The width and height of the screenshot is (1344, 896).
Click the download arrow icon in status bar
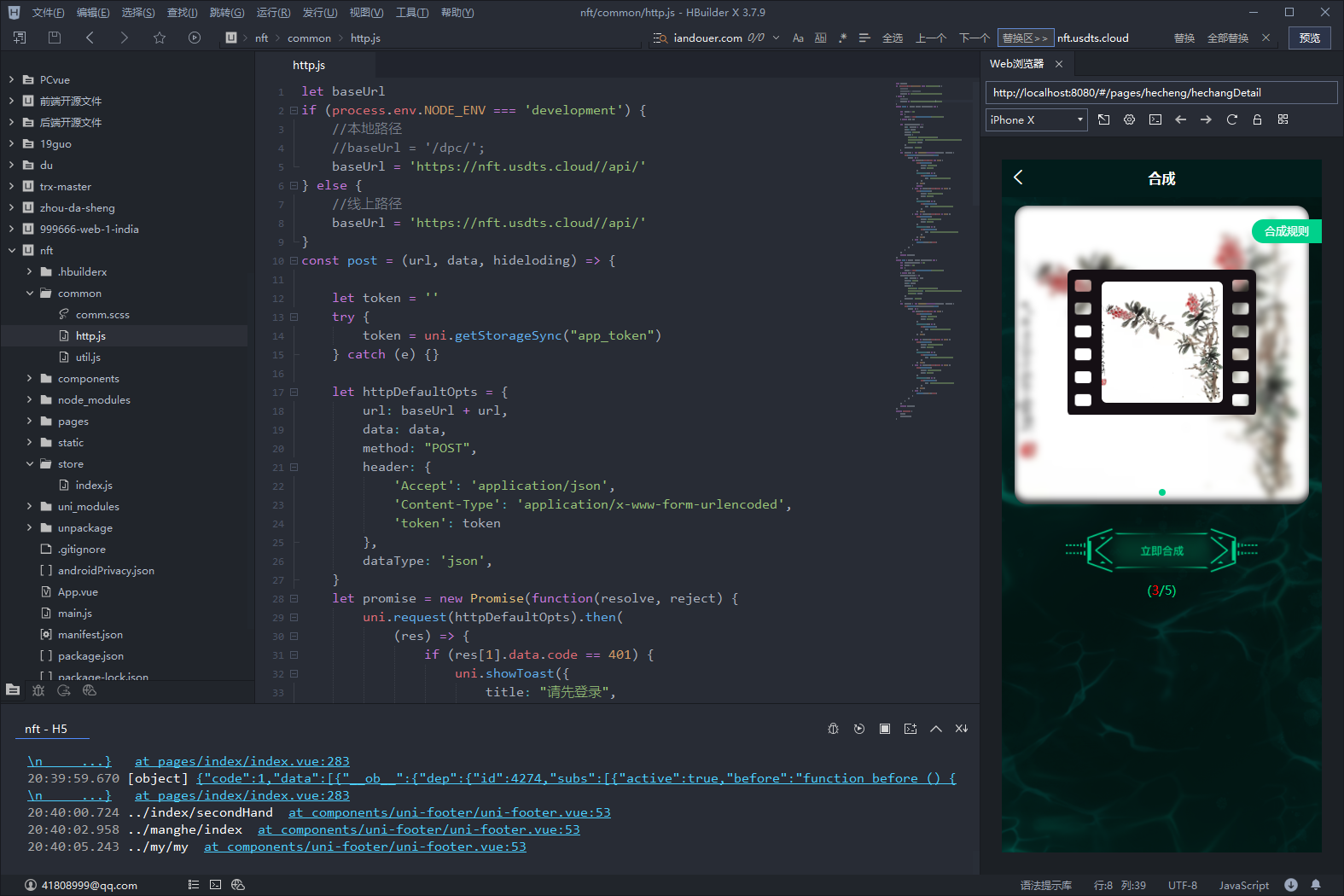point(1291,885)
